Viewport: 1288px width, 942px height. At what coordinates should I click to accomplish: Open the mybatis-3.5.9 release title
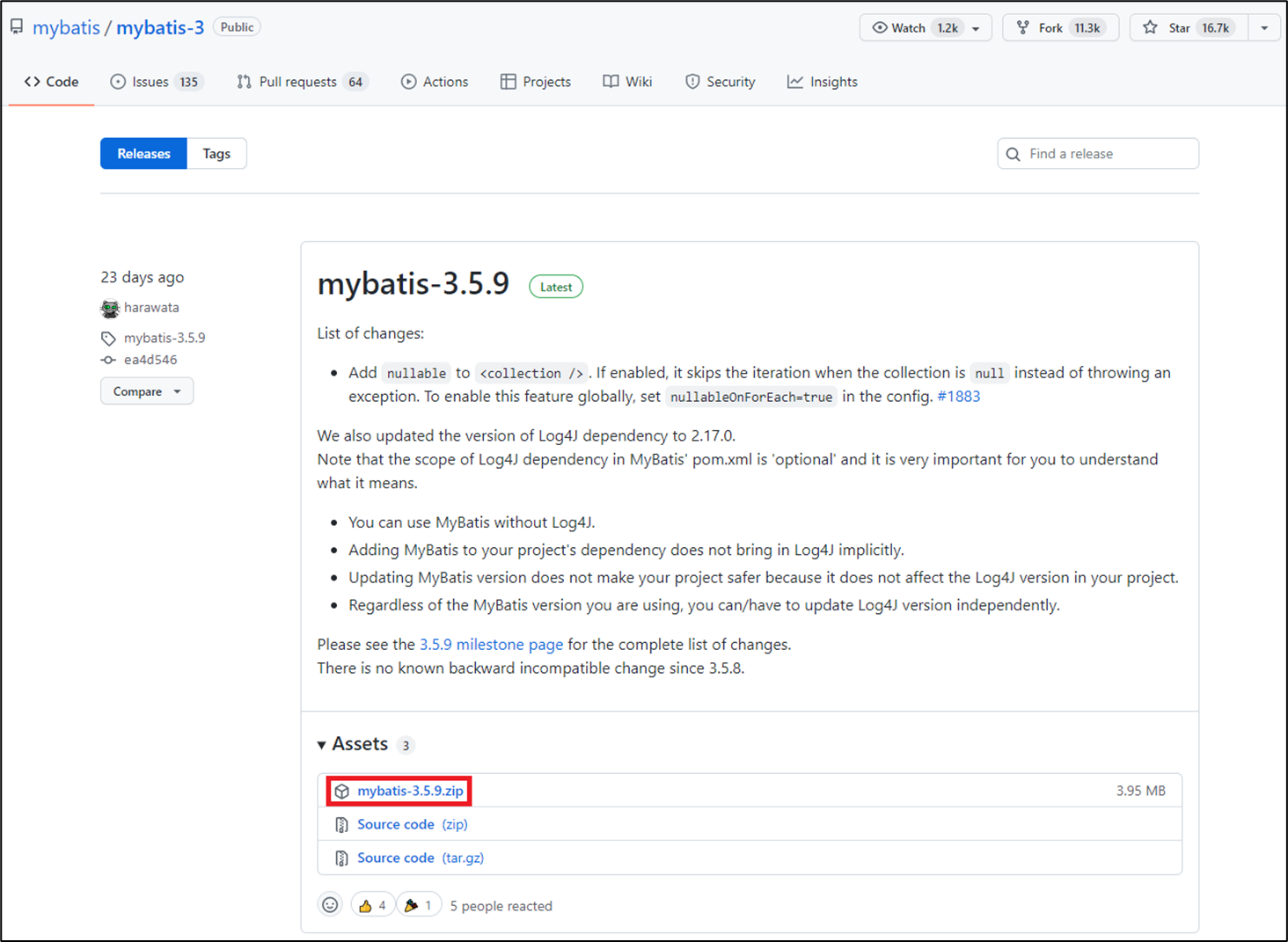413,284
